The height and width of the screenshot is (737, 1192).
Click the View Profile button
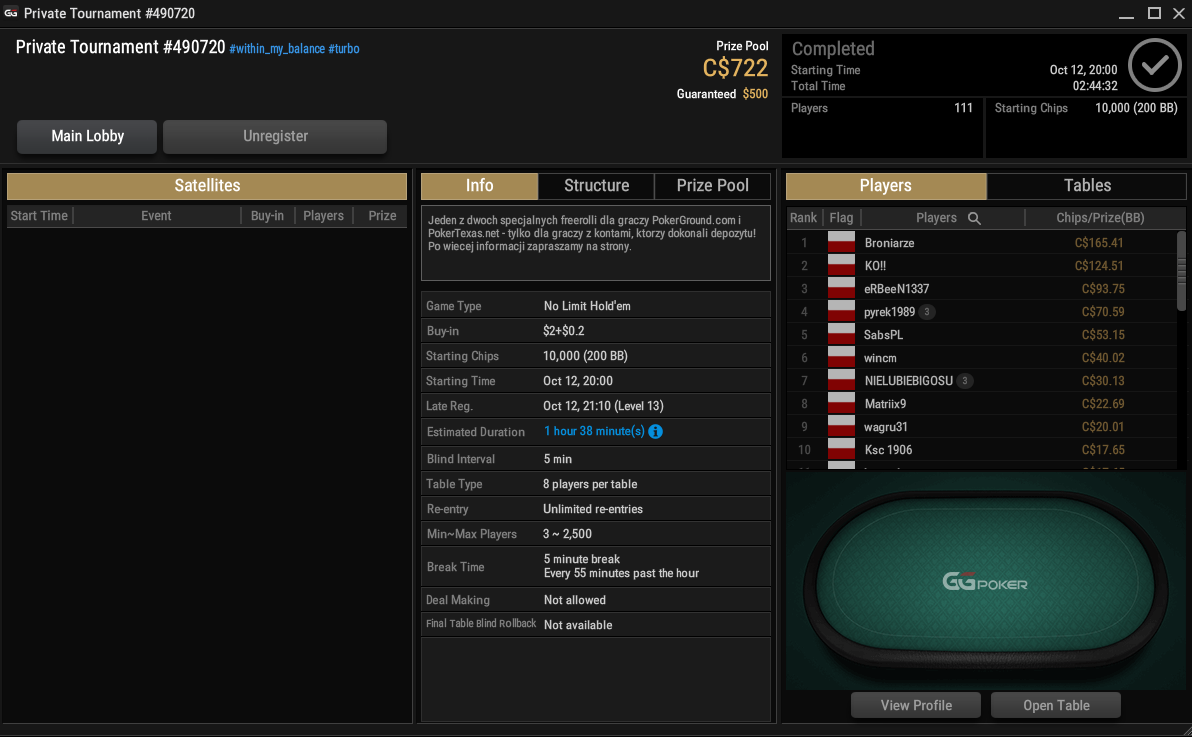click(916, 705)
